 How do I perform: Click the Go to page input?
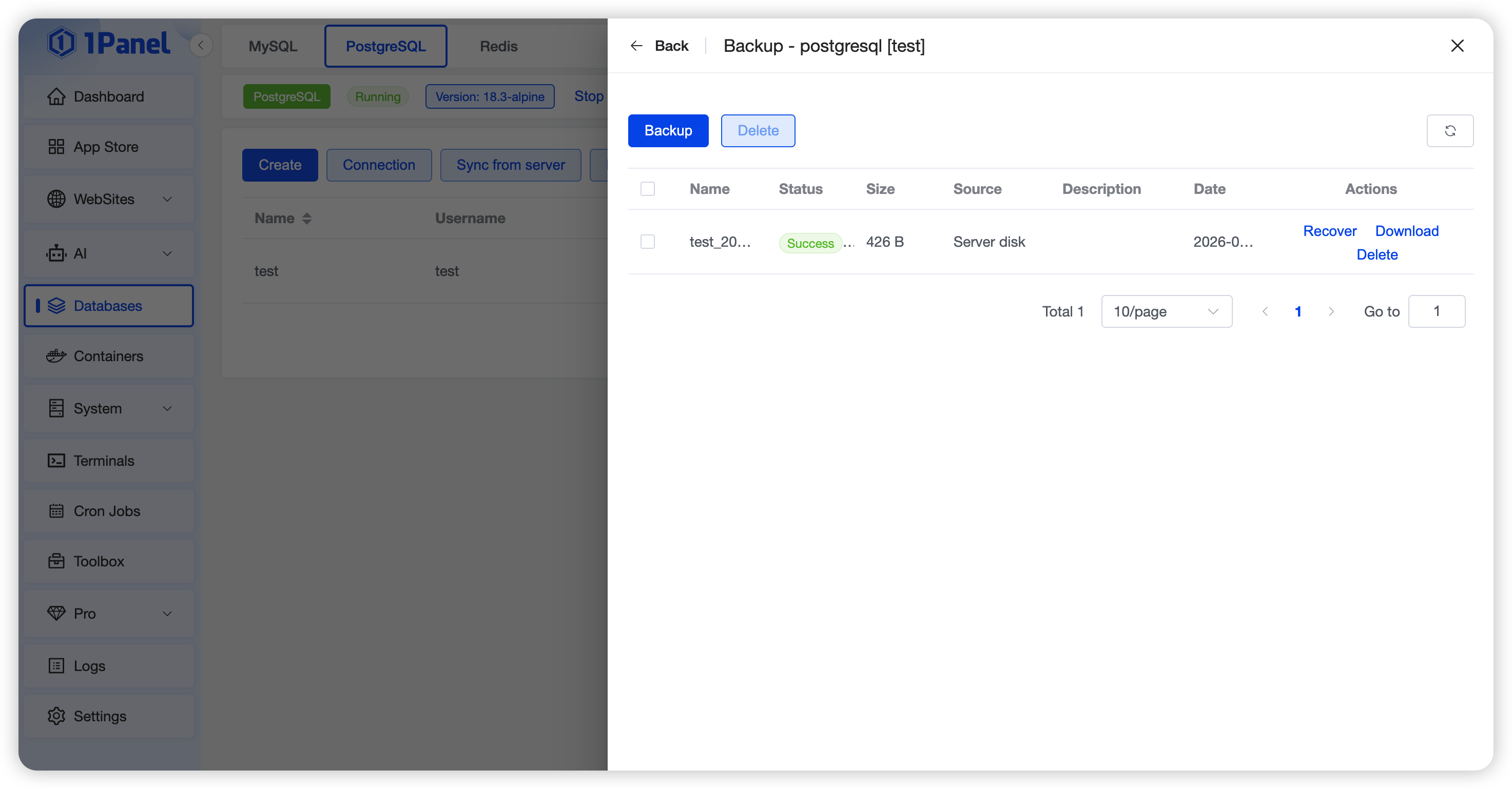(1436, 311)
